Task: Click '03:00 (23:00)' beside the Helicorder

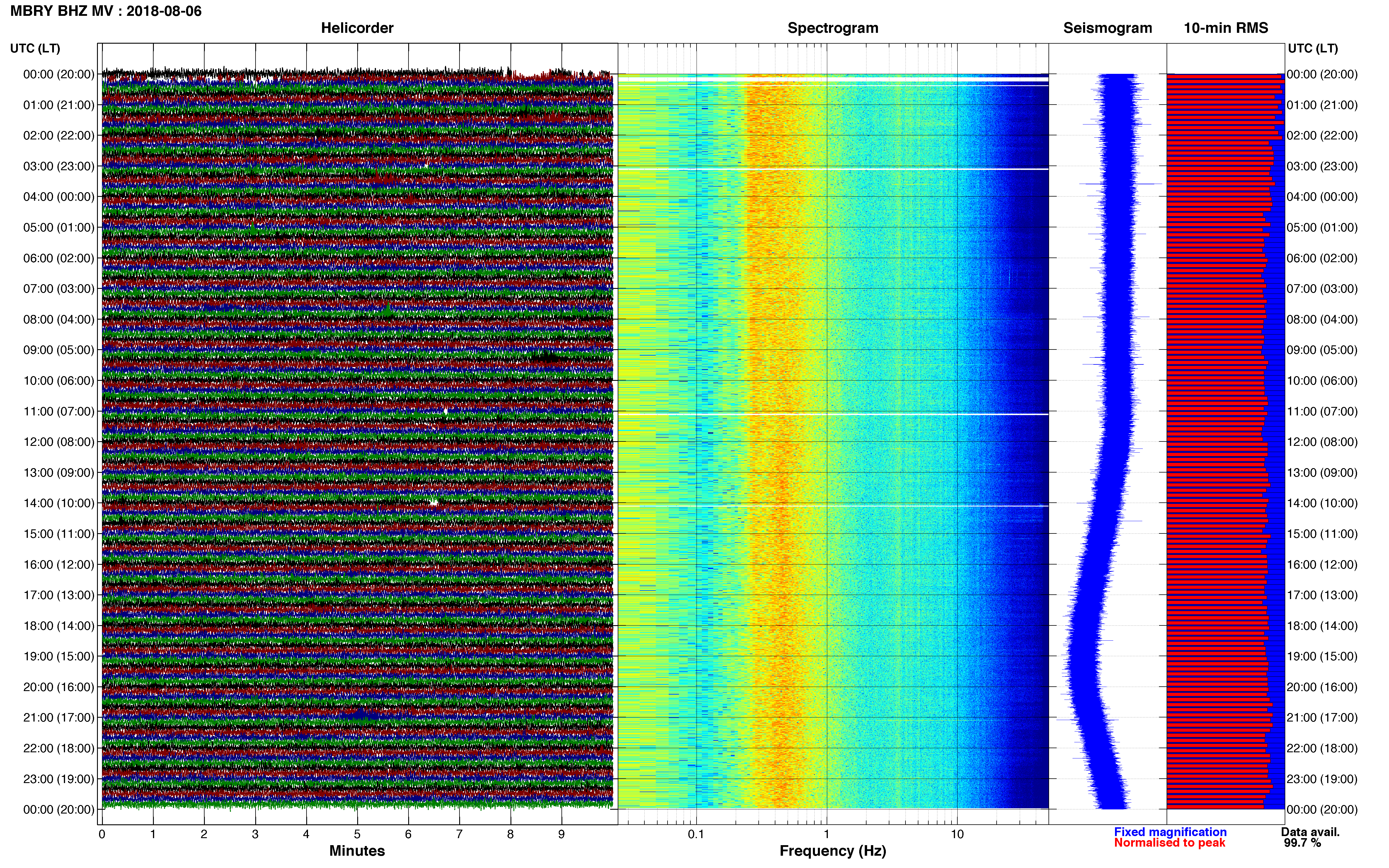Action: coord(59,166)
